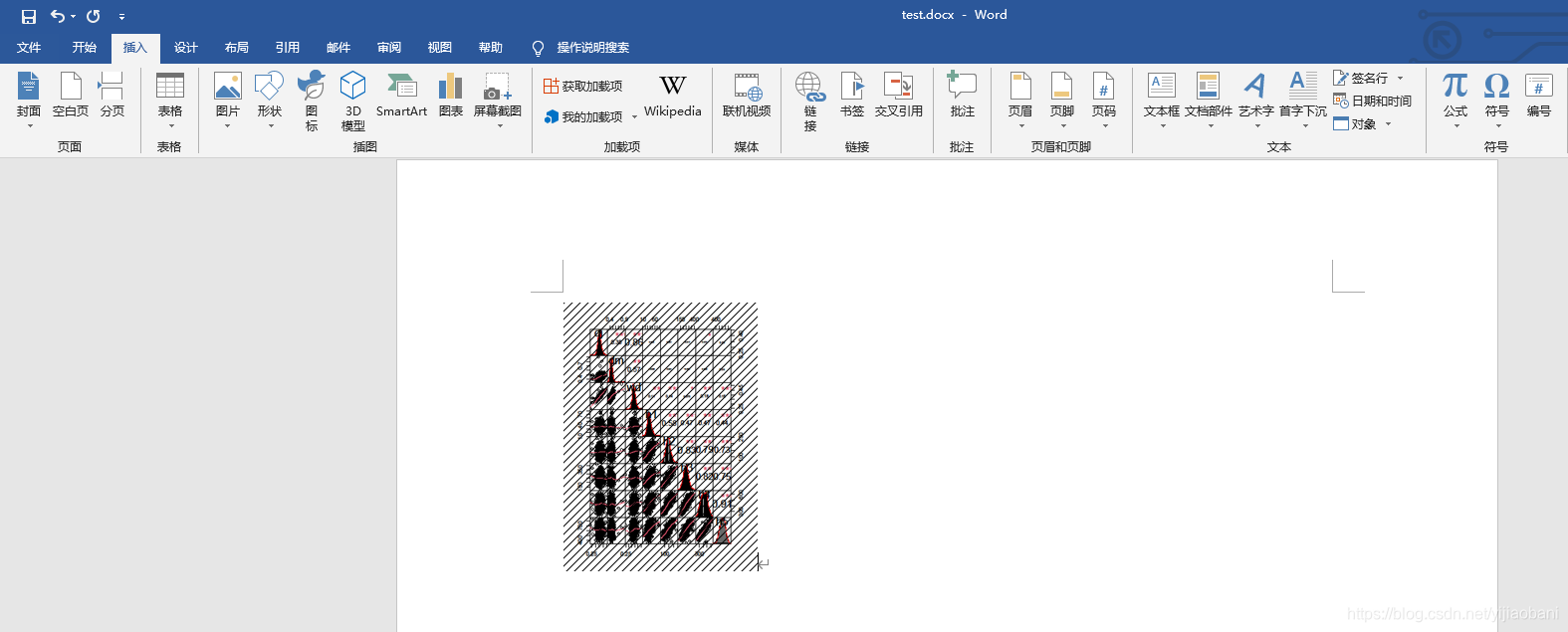Insert a blank page with 空白页

71,96
